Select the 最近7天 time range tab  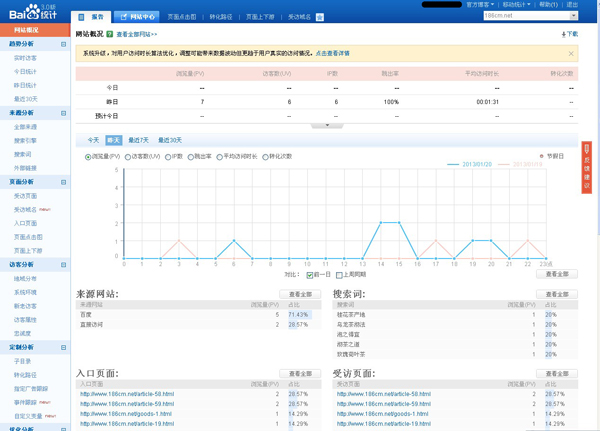138,140
